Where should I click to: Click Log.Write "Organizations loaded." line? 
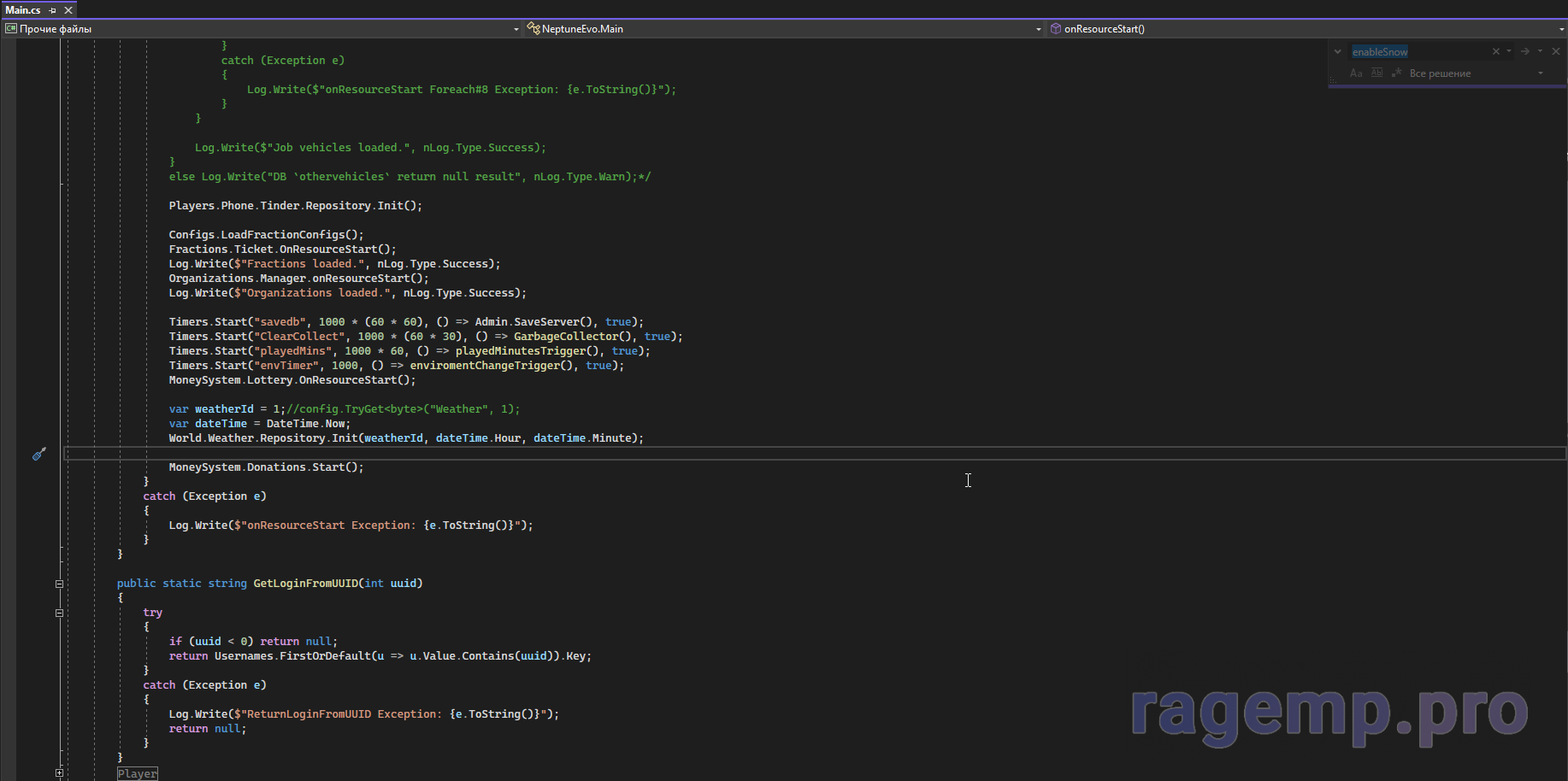[348, 293]
